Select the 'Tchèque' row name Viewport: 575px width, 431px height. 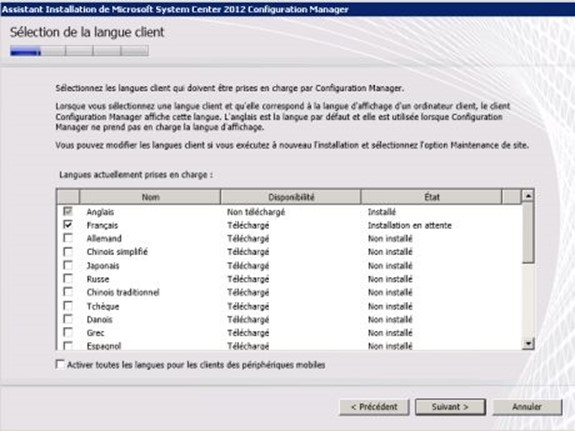pos(103,307)
